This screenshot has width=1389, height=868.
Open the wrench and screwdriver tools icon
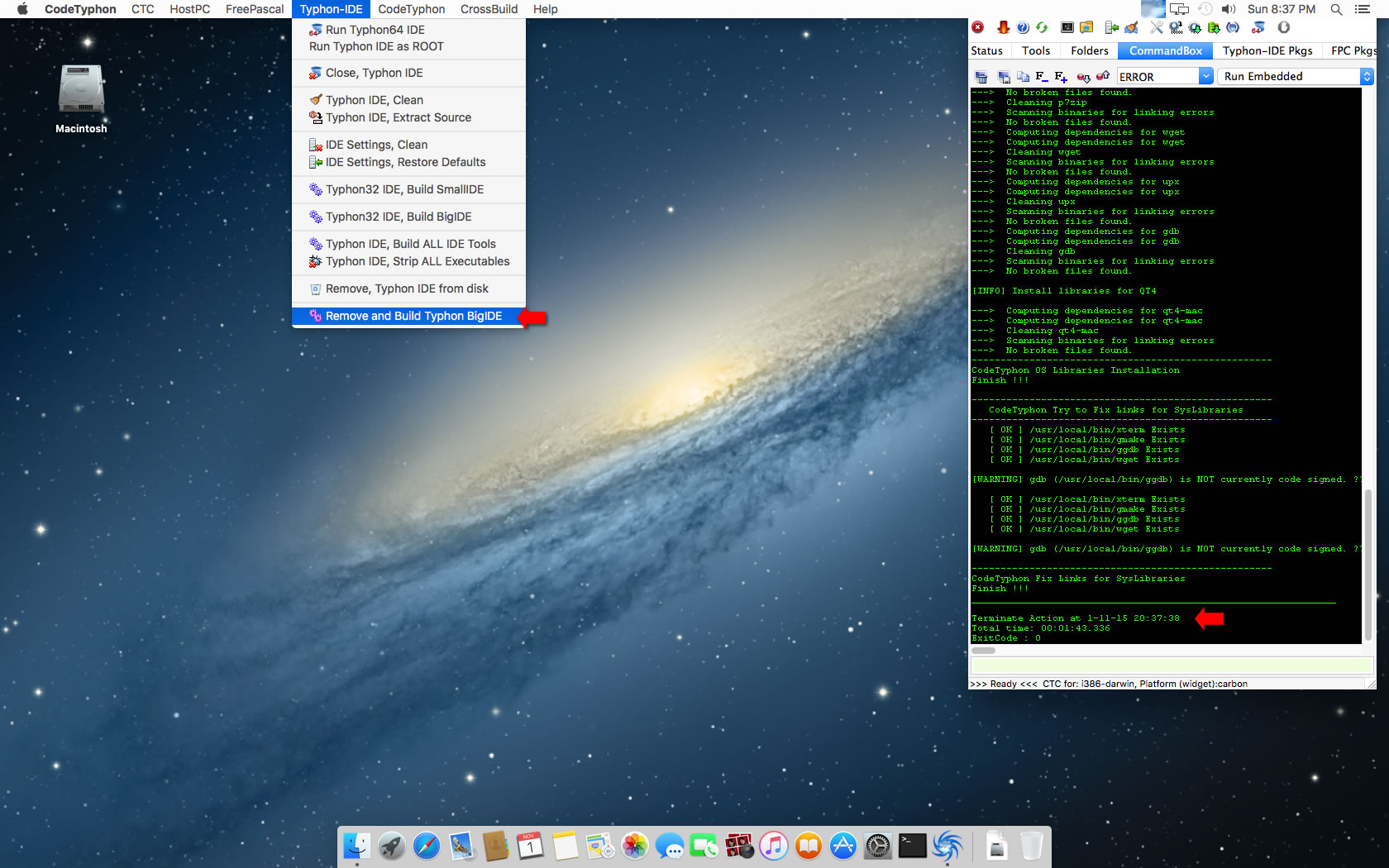(x=1156, y=27)
